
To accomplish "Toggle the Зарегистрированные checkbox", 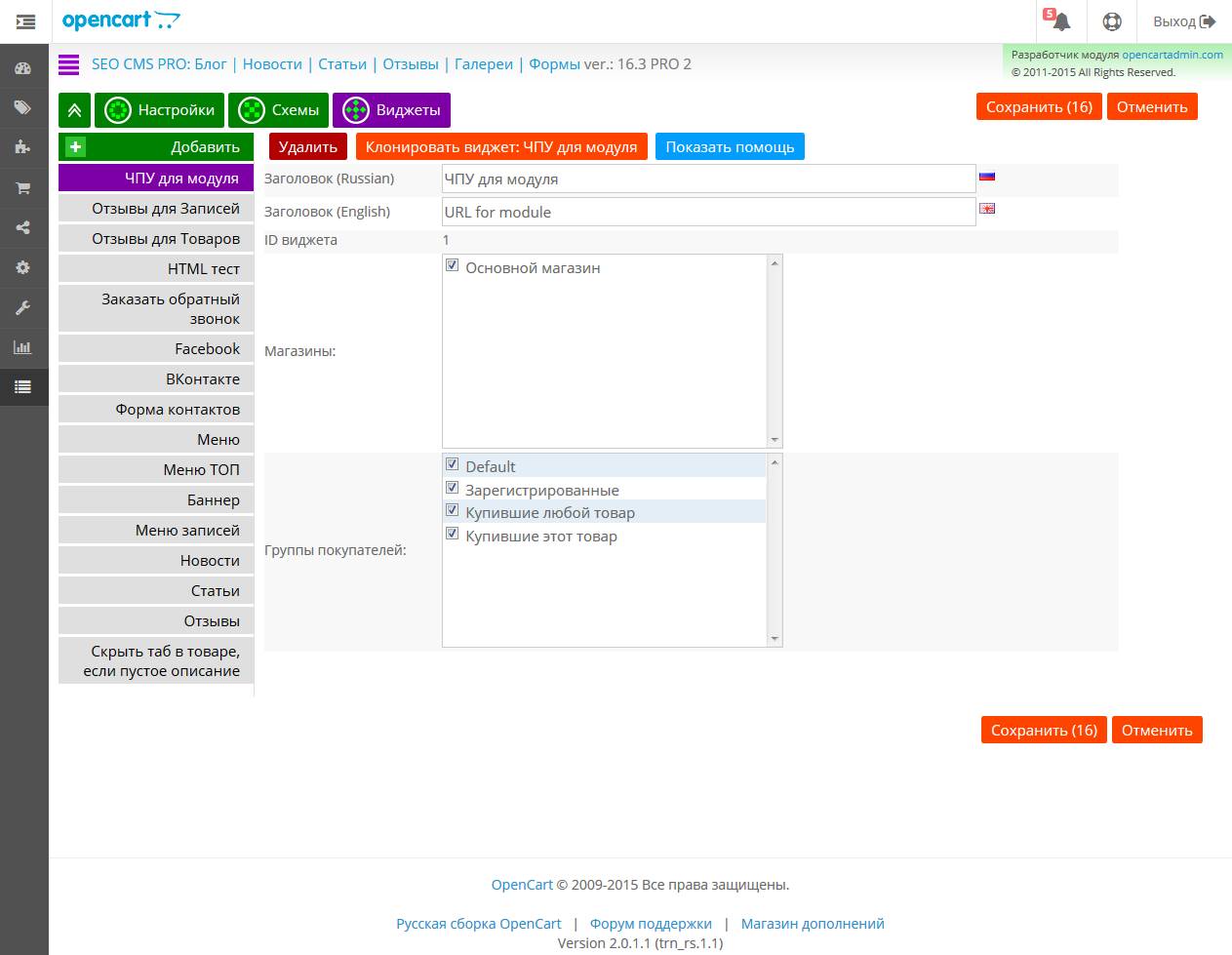I will [452, 488].
